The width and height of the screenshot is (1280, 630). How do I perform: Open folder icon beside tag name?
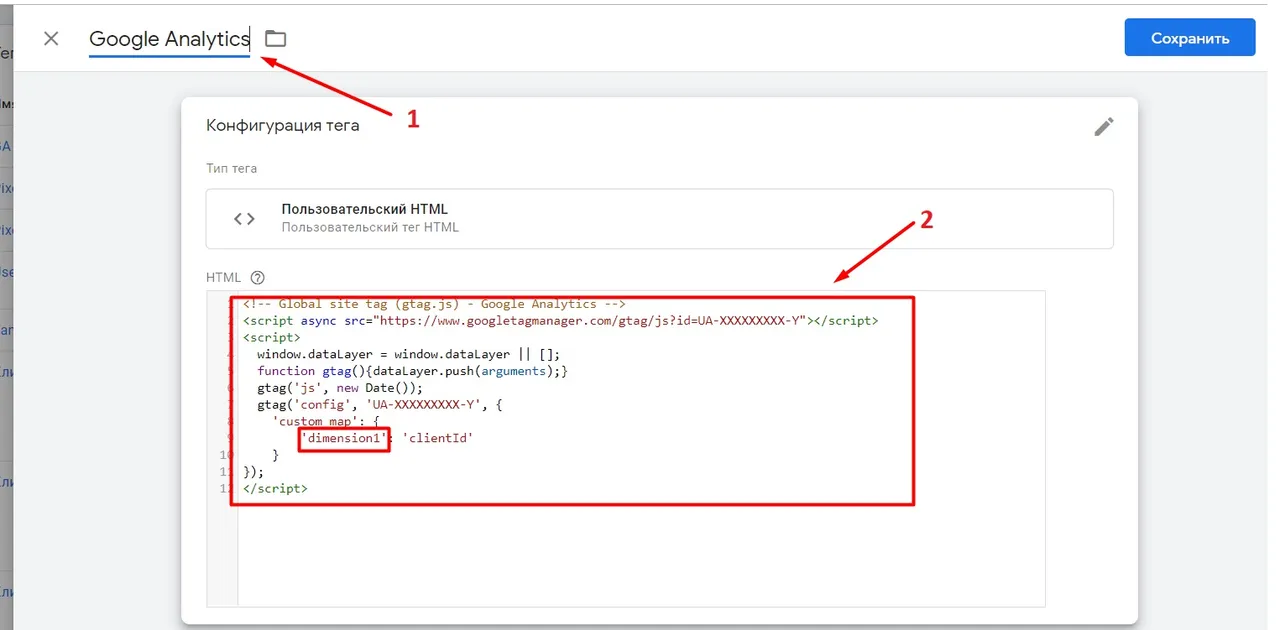275,39
